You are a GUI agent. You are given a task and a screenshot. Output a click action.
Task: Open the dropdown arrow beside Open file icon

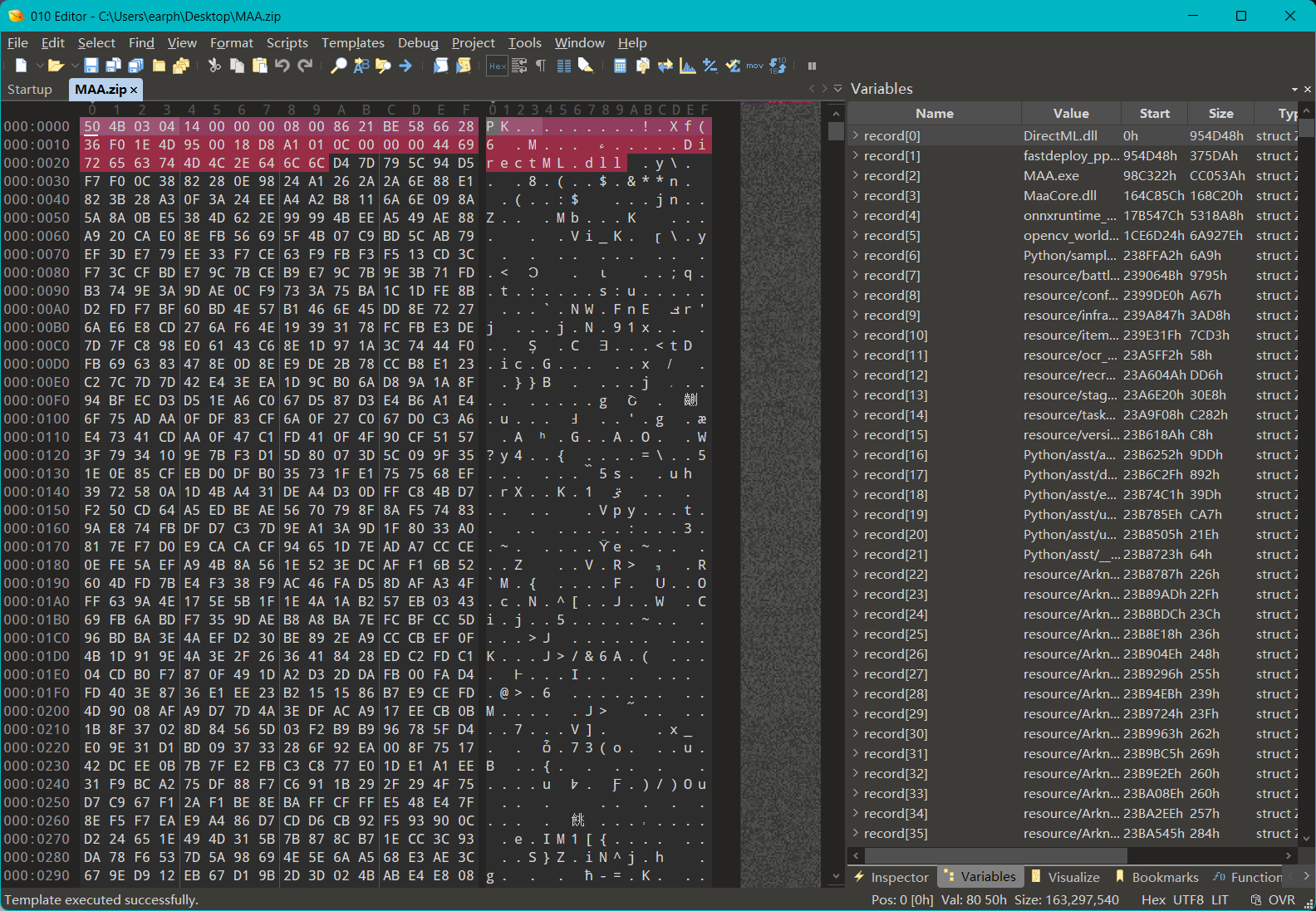pyautogui.click(x=74, y=66)
